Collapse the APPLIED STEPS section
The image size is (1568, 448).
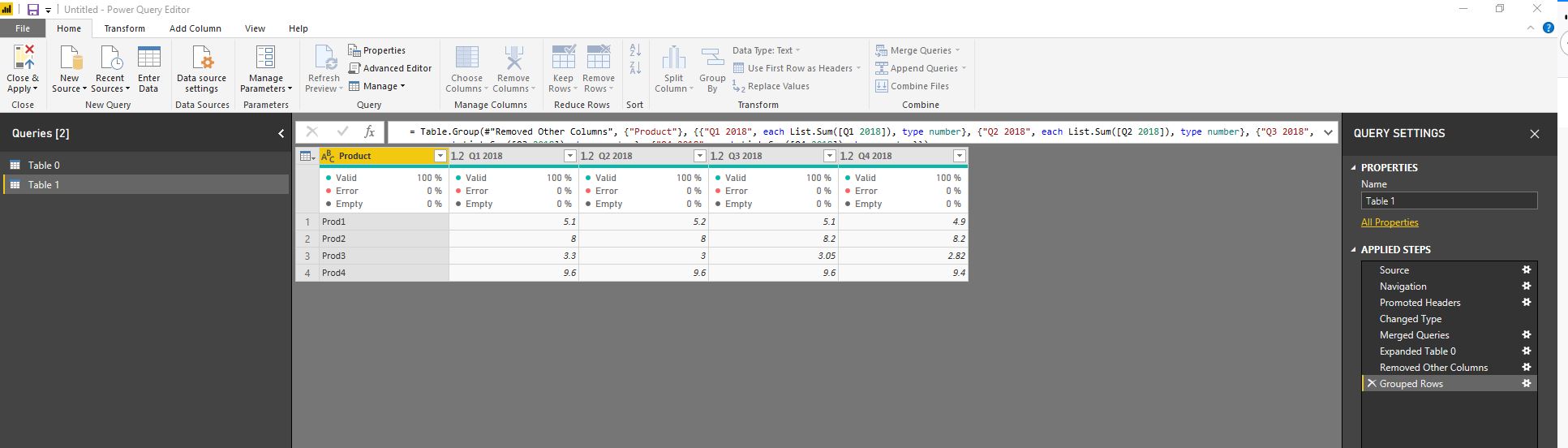[1353, 250]
